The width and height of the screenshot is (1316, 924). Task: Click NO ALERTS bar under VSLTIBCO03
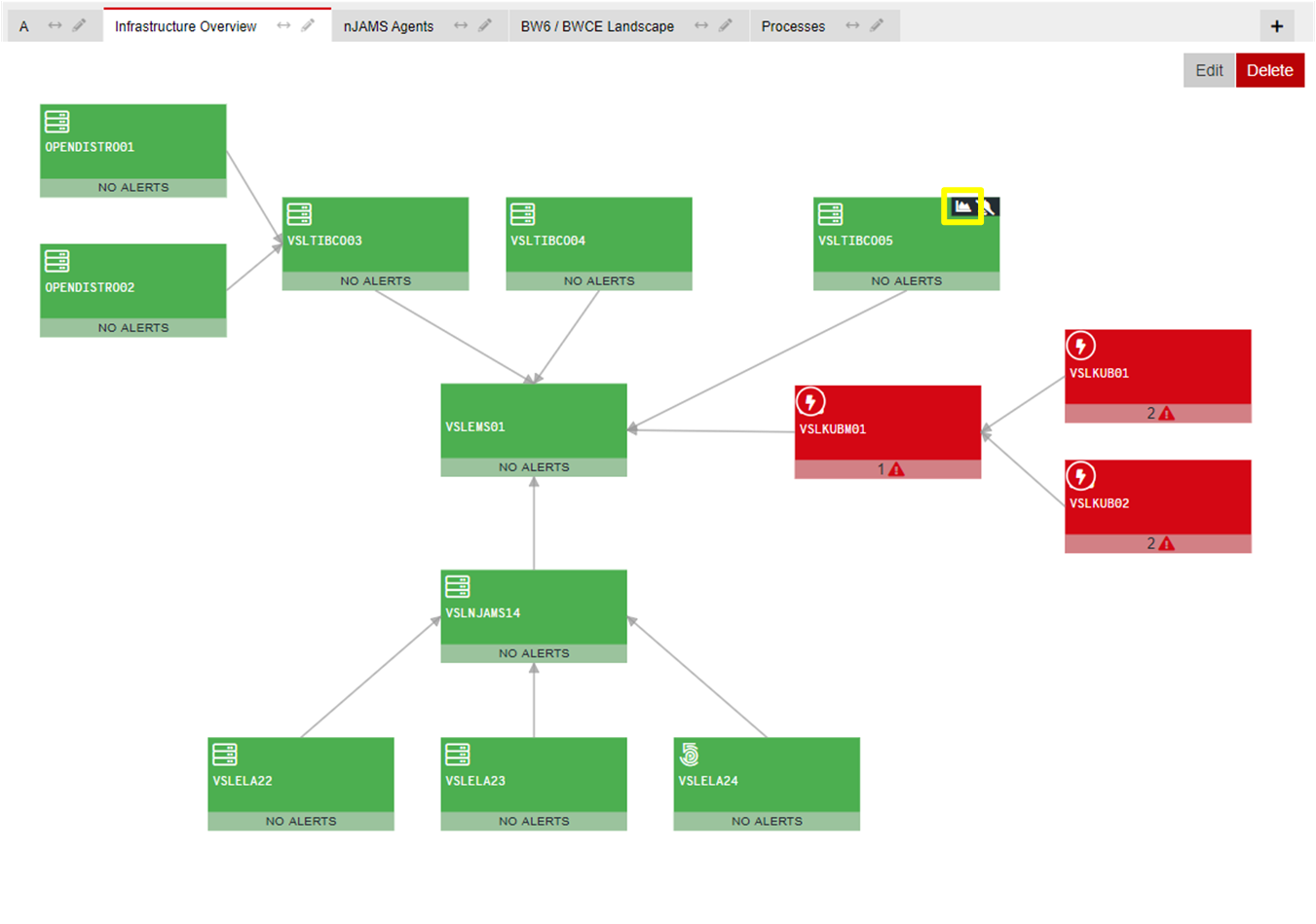[376, 281]
